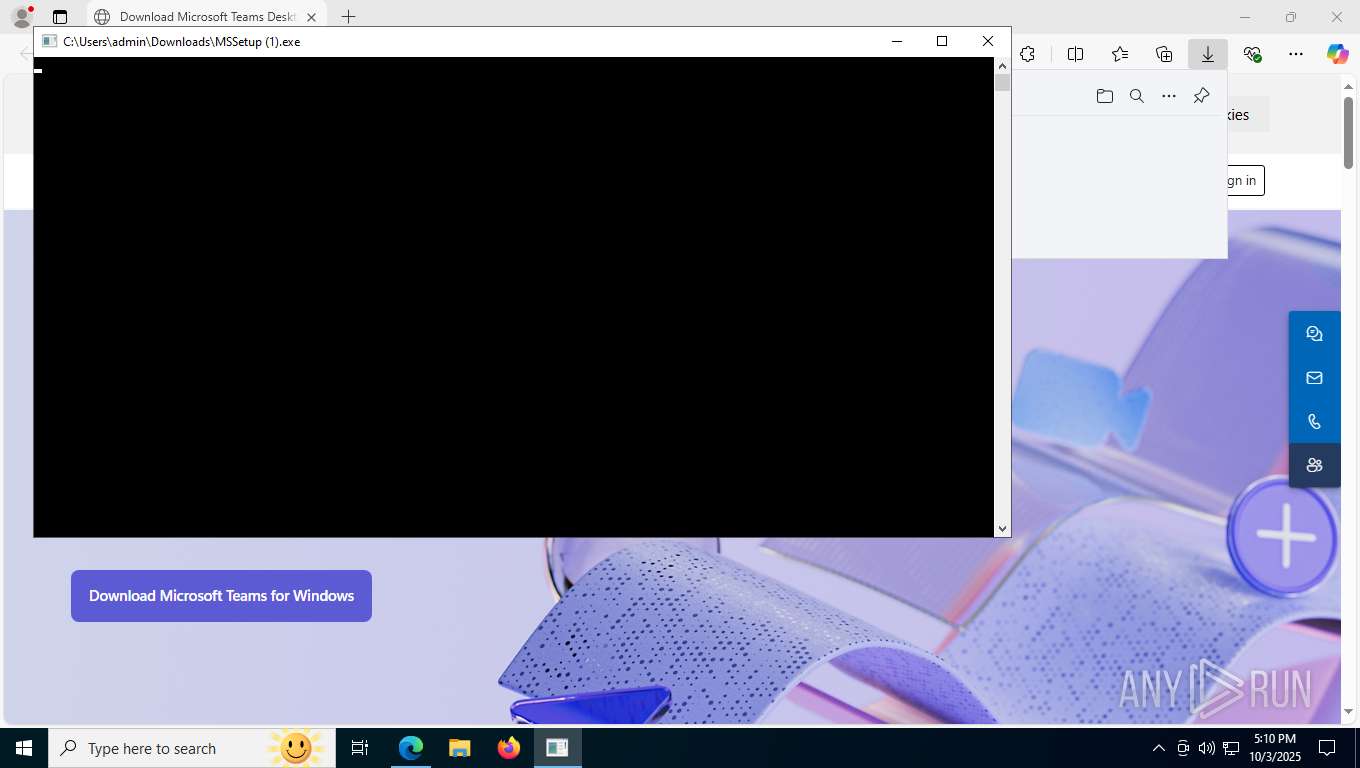Open Copilot icon in Edge toolbar
The image size is (1360, 768).
1338,54
